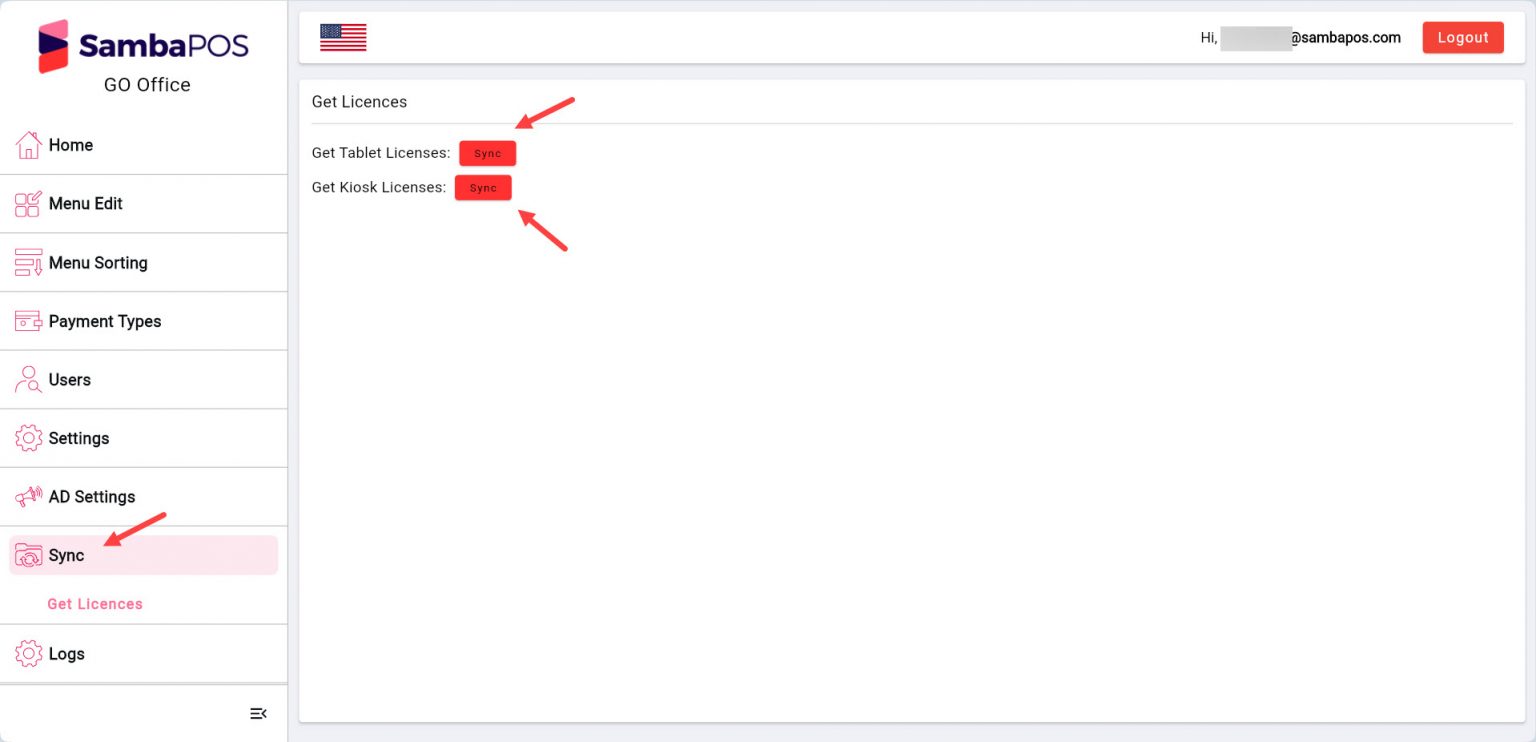Click the SambaPOS logo
The image size is (1536, 742).
143,46
